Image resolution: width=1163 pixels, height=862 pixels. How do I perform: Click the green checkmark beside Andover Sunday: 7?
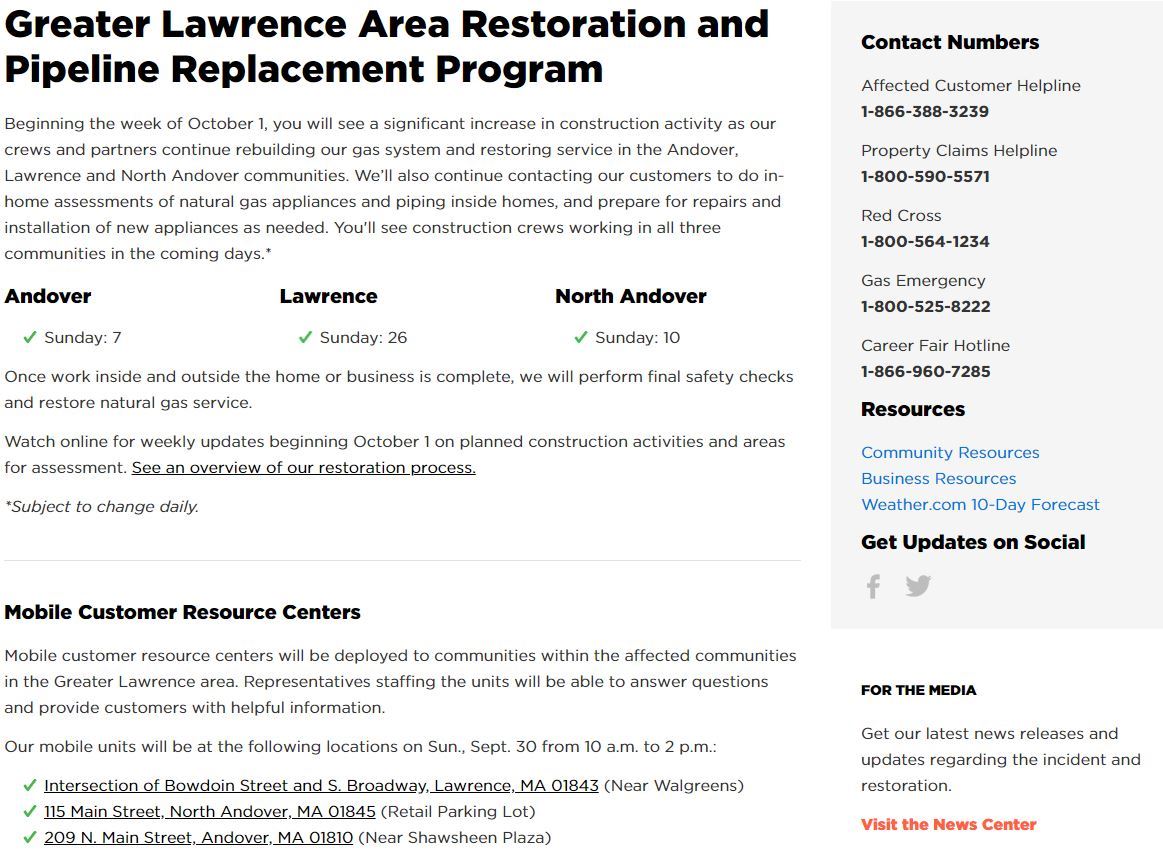[30, 338]
